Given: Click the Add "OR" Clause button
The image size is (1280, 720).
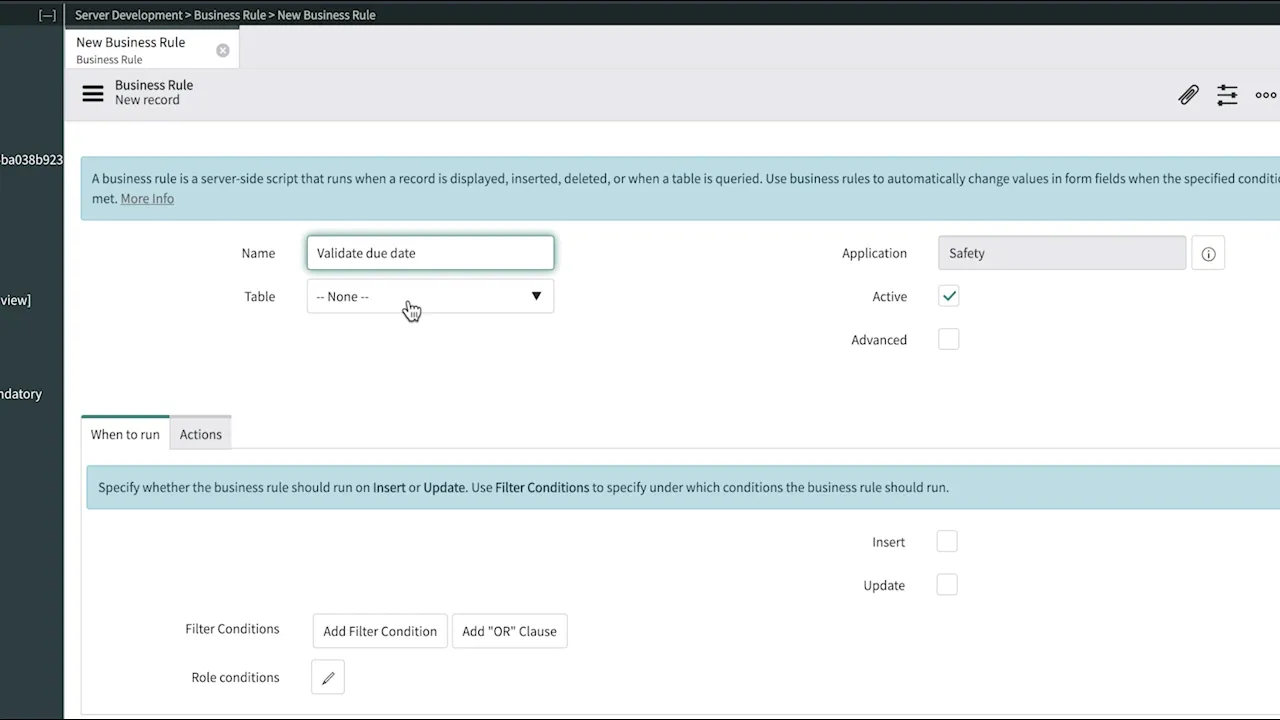Looking at the screenshot, I should pos(509,631).
